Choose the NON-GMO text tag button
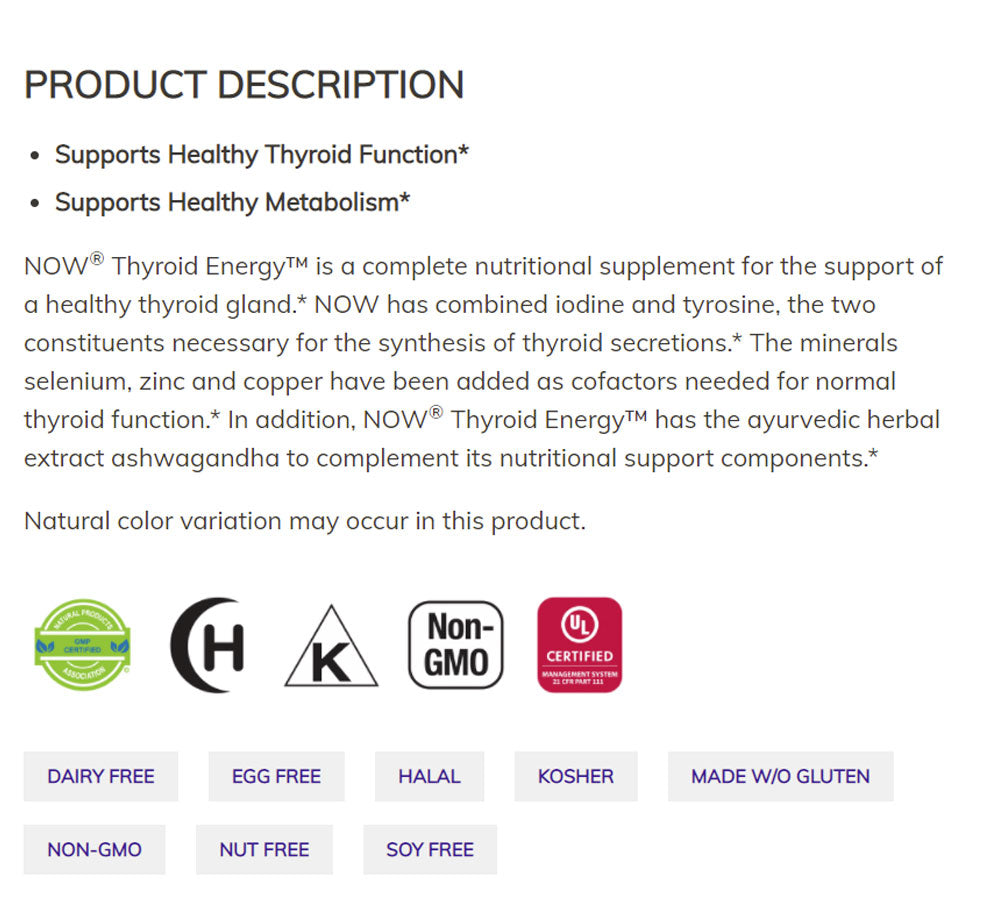The width and height of the screenshot is (1000, 898). click(94, 850)
